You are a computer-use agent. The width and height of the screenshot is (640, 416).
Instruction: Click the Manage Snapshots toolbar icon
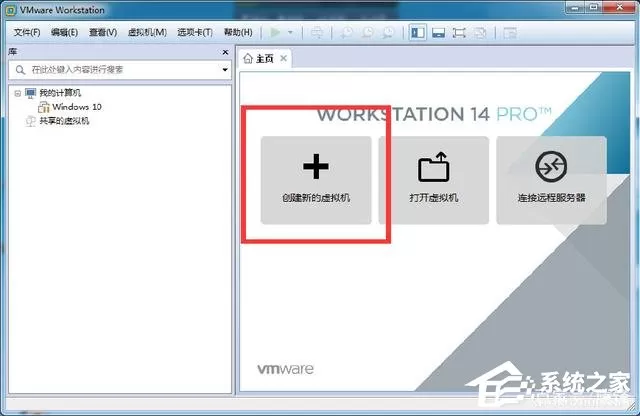tap(388, 33)
